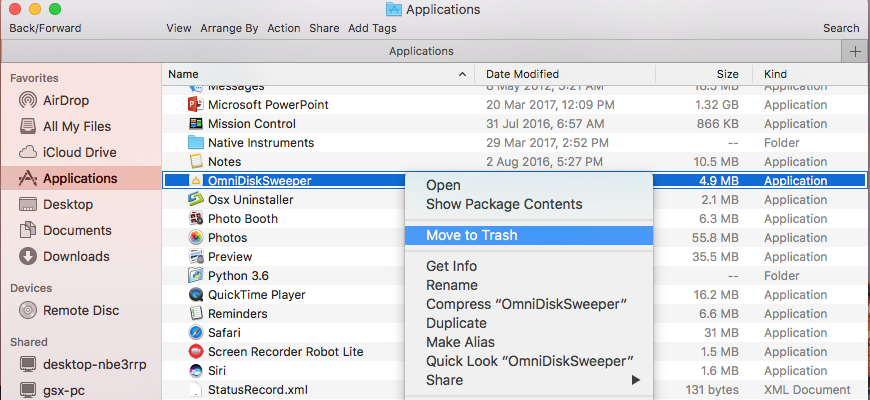Viewport: 870px width, 400px height.
Task: Click the Preview app icon
Action: tap(196, 257)
